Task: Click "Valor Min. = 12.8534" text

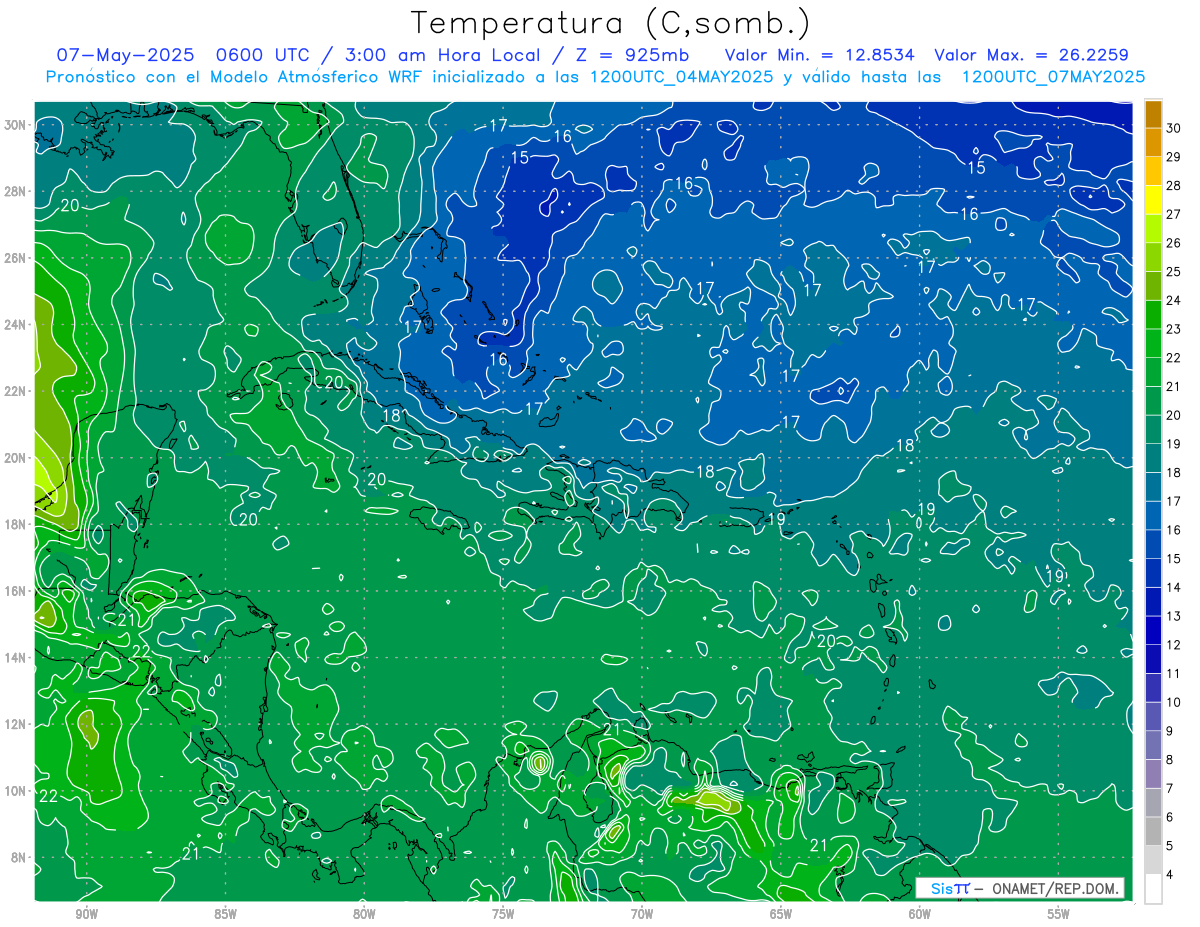Action: (819, 55)
